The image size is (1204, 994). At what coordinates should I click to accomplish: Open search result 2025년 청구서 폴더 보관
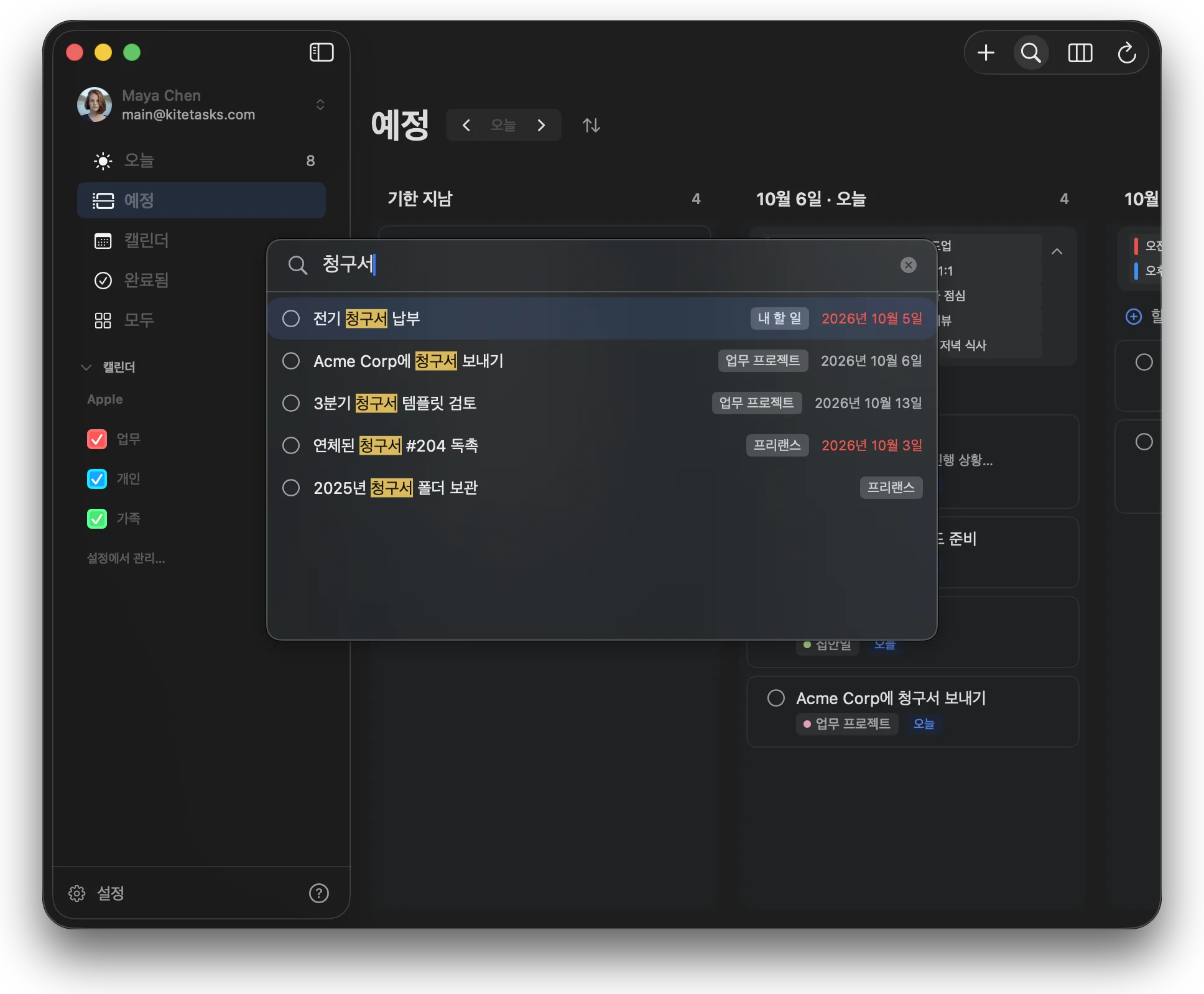tap(601, 488)
